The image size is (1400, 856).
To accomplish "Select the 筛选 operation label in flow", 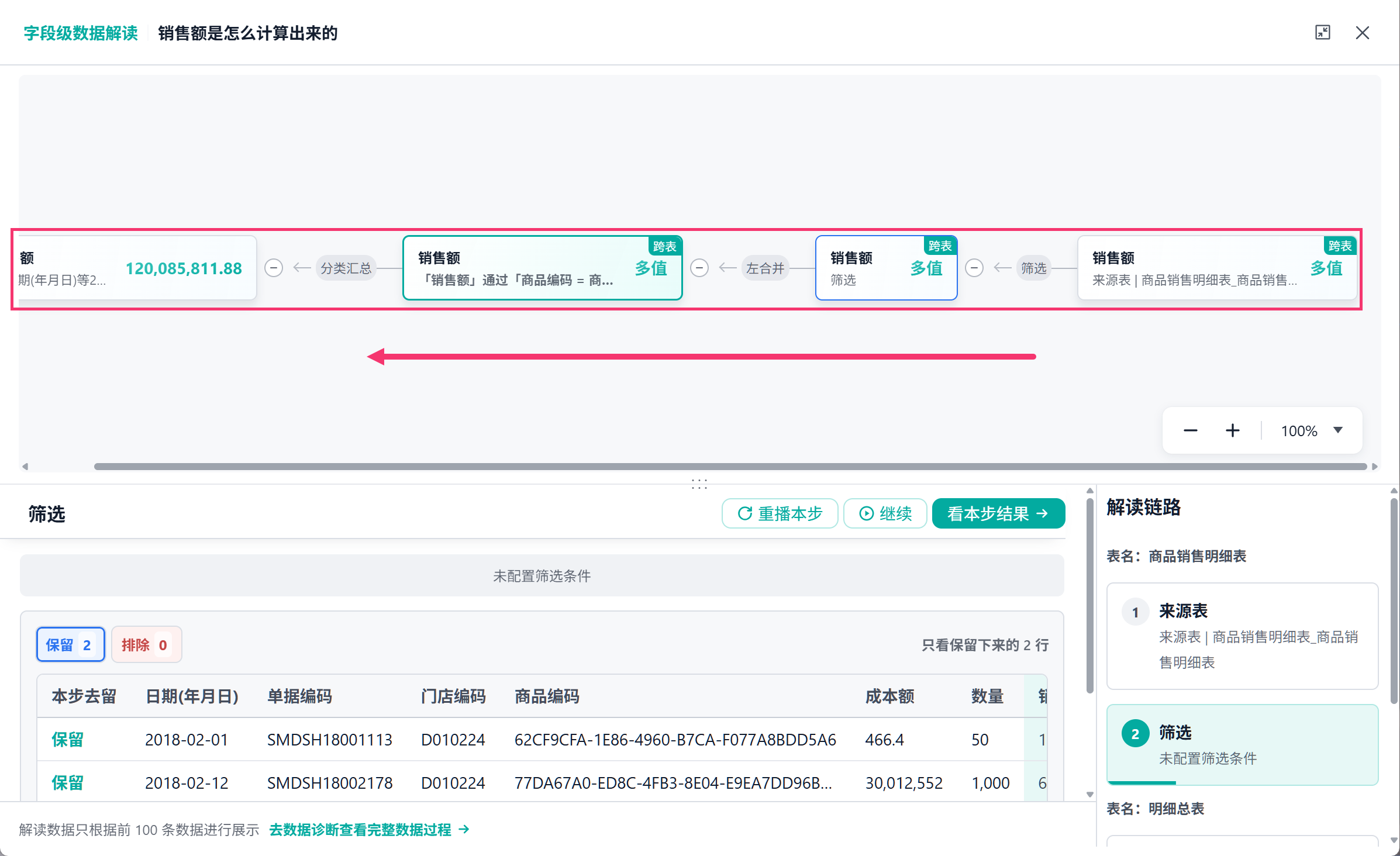I will tap(1033, 268).
